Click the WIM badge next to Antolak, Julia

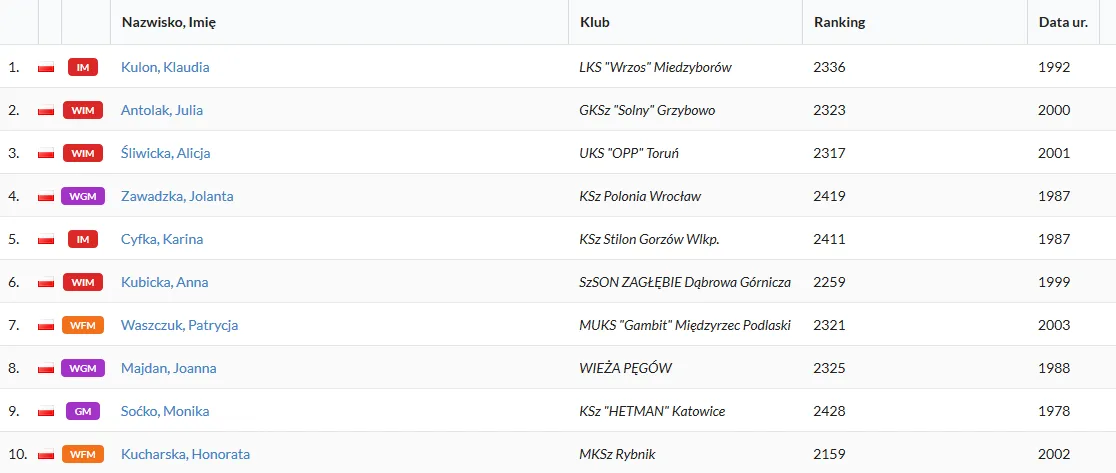click(83, 111)
